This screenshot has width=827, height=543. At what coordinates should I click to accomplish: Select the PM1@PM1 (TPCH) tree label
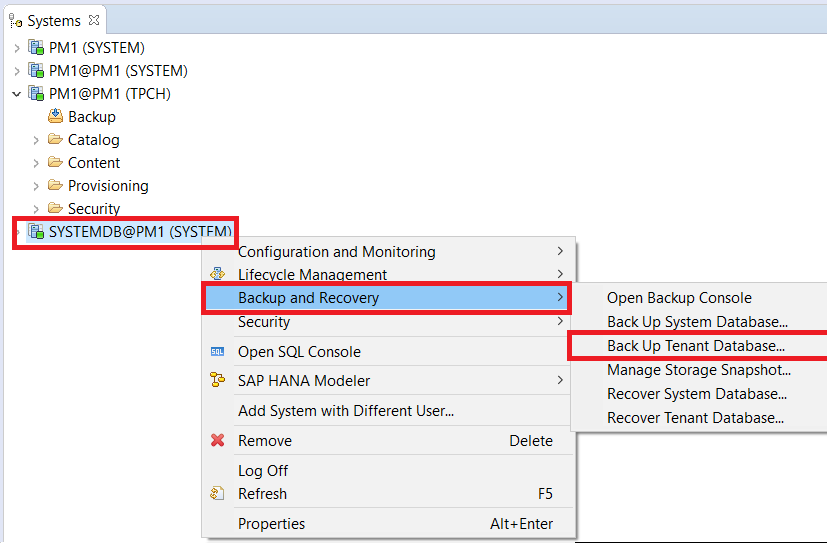coord(110,93)
